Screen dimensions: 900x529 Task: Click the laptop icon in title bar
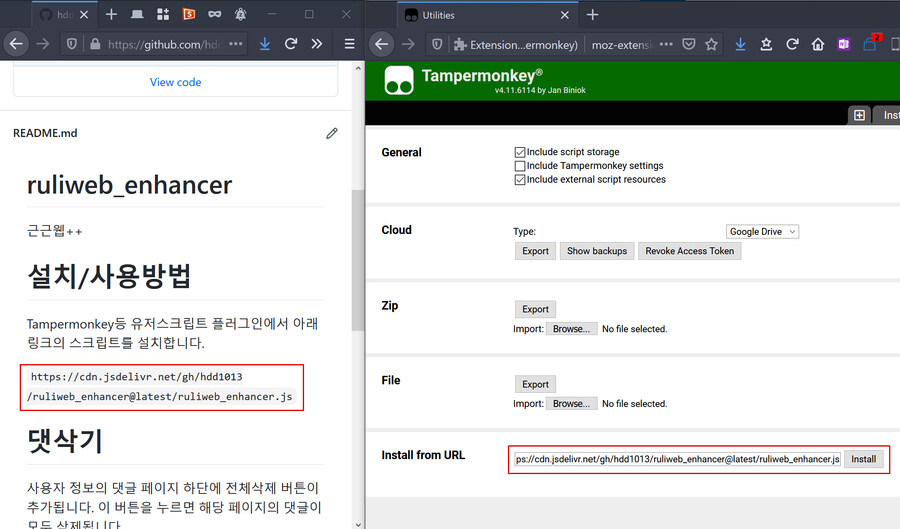pos(137,14)
